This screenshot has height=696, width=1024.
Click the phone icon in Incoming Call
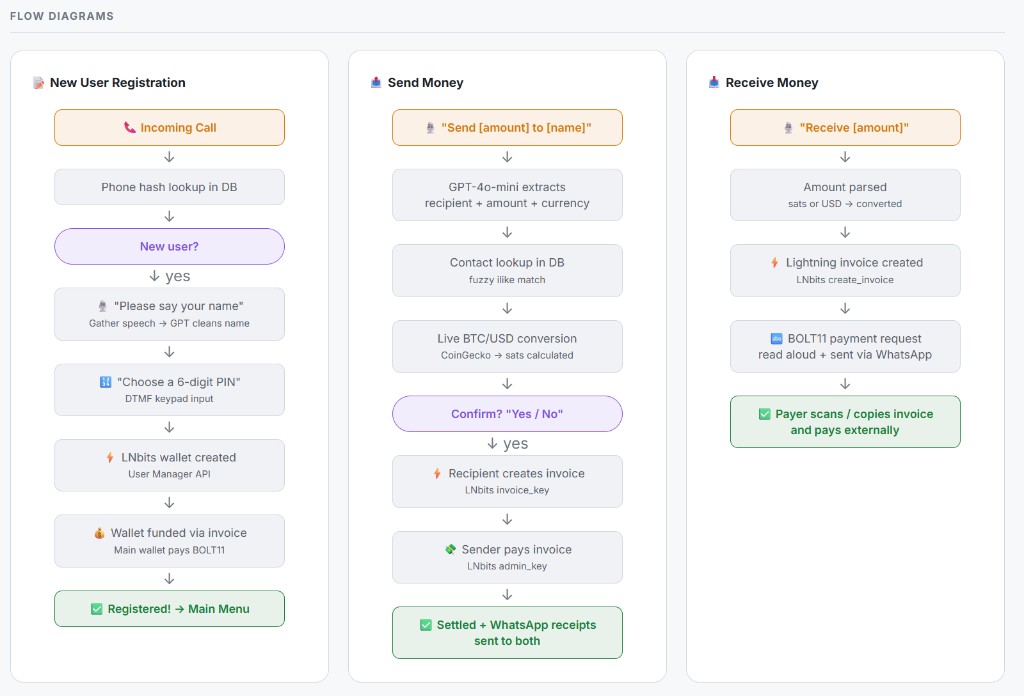129,128
